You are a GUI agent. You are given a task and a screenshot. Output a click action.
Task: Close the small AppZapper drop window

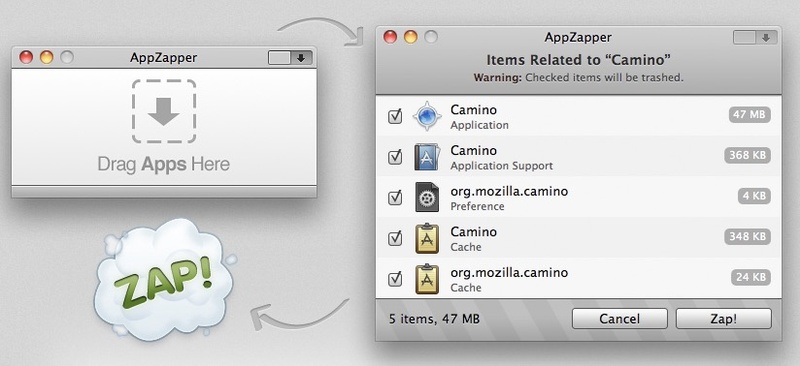(26, 57)
